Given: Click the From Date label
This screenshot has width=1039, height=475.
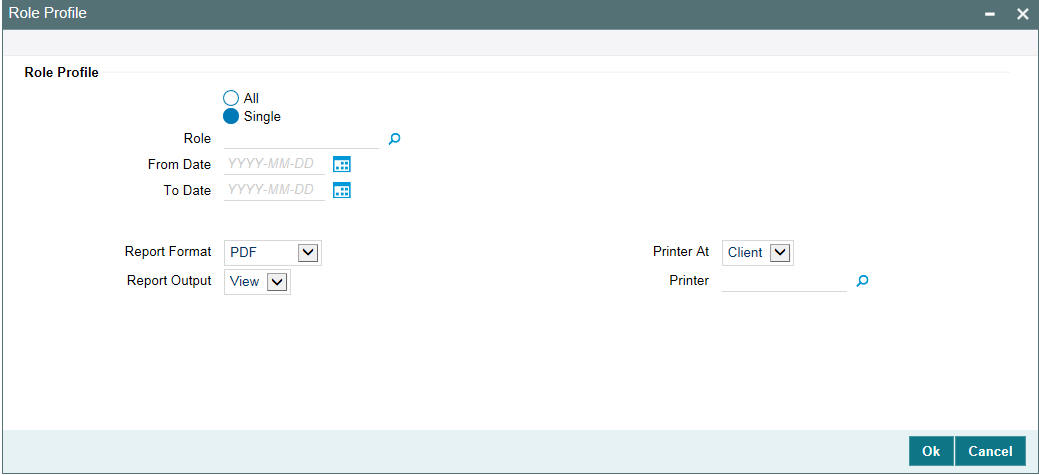Looking at the screenshot, I should click(180, 164).
